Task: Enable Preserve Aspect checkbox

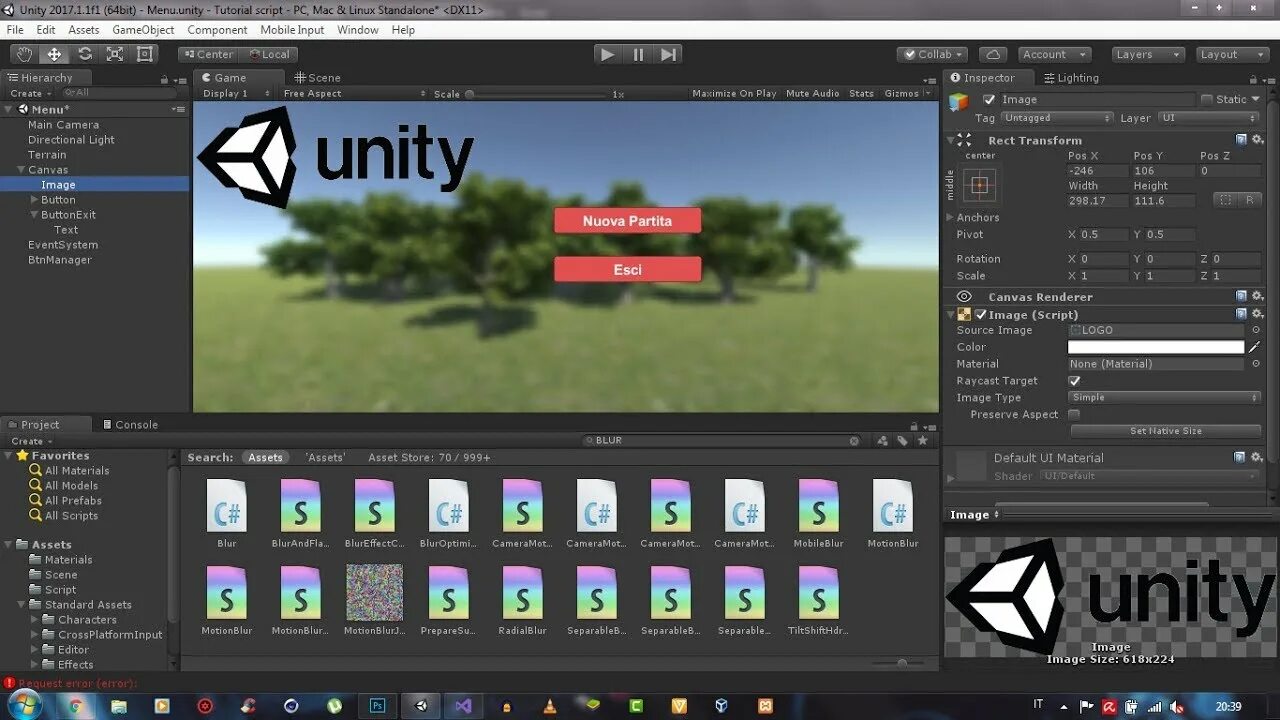Action: click(1074, 414)
